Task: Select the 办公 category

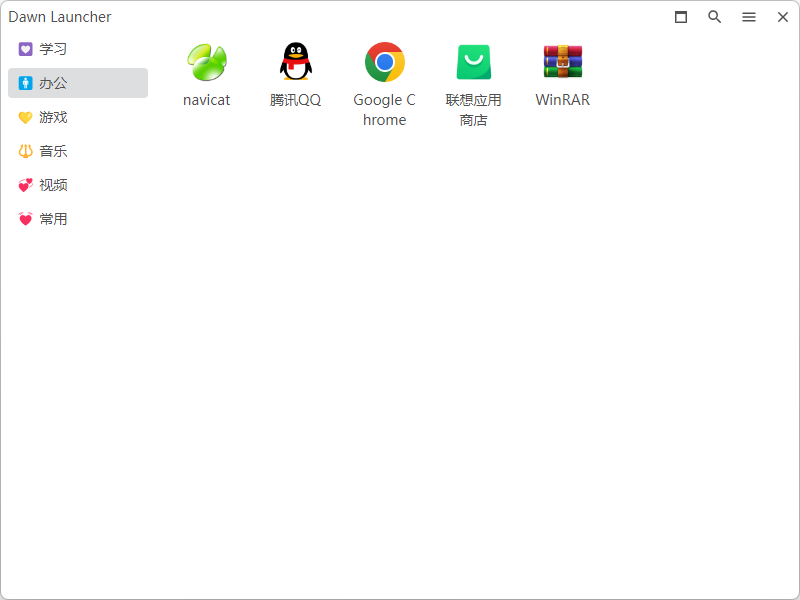Action: point(78,83)
